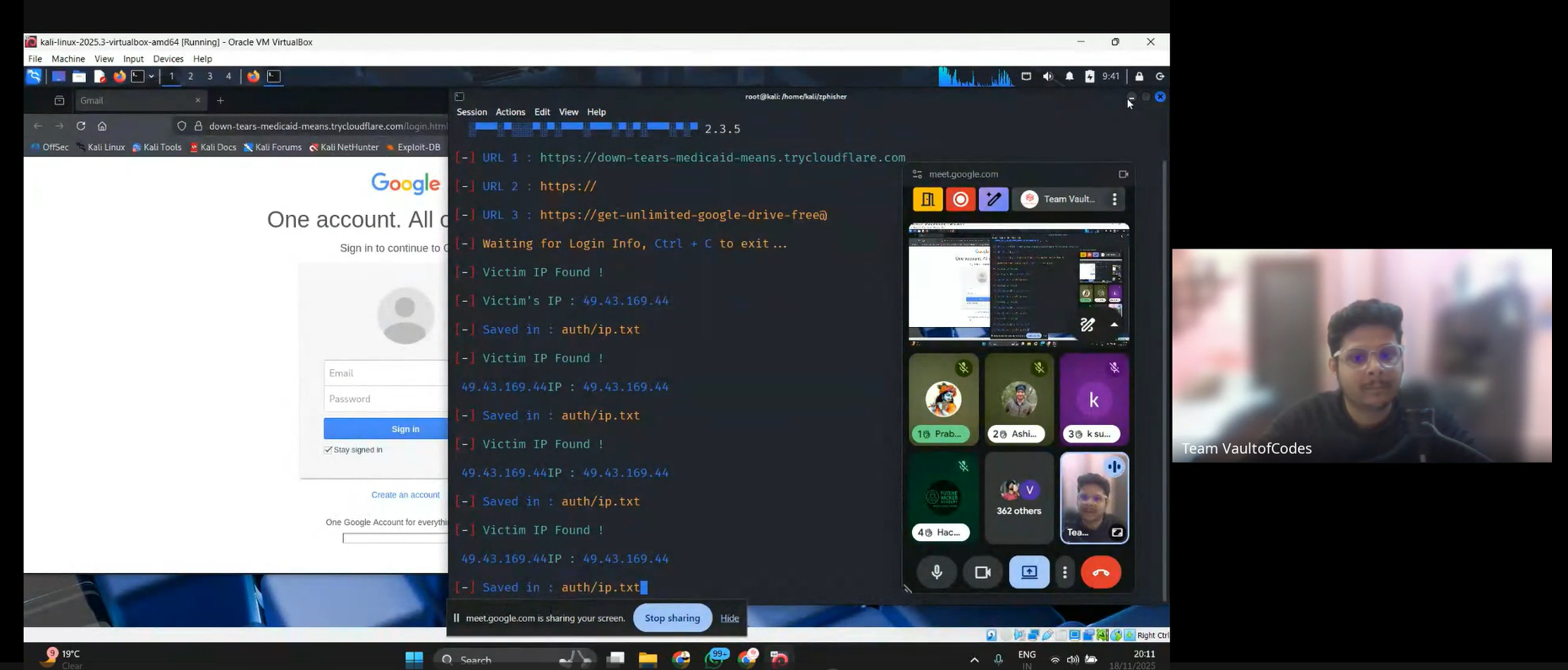This screenshot has height=670, width=1568.
Task: Launch the terminal emulator from Kali panel
Action: [137, 77]
